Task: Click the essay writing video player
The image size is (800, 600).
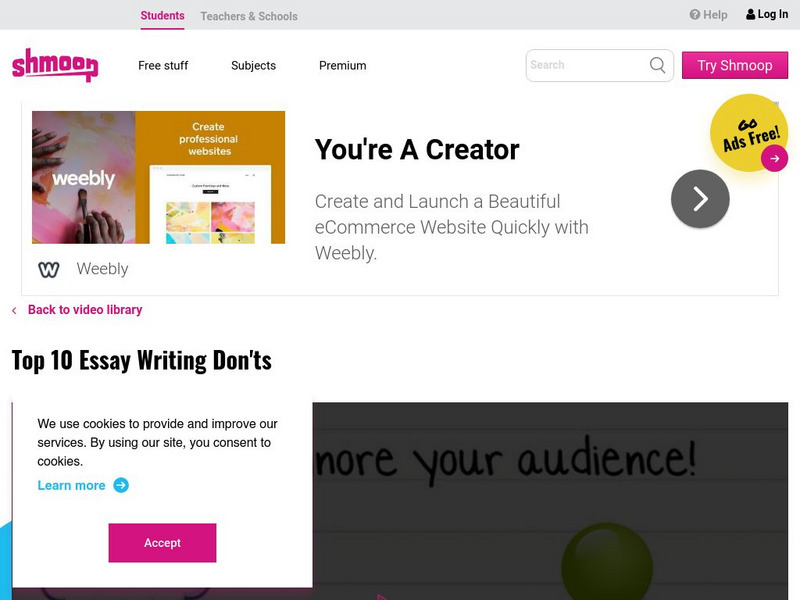Action: click(x=550, y=501)
